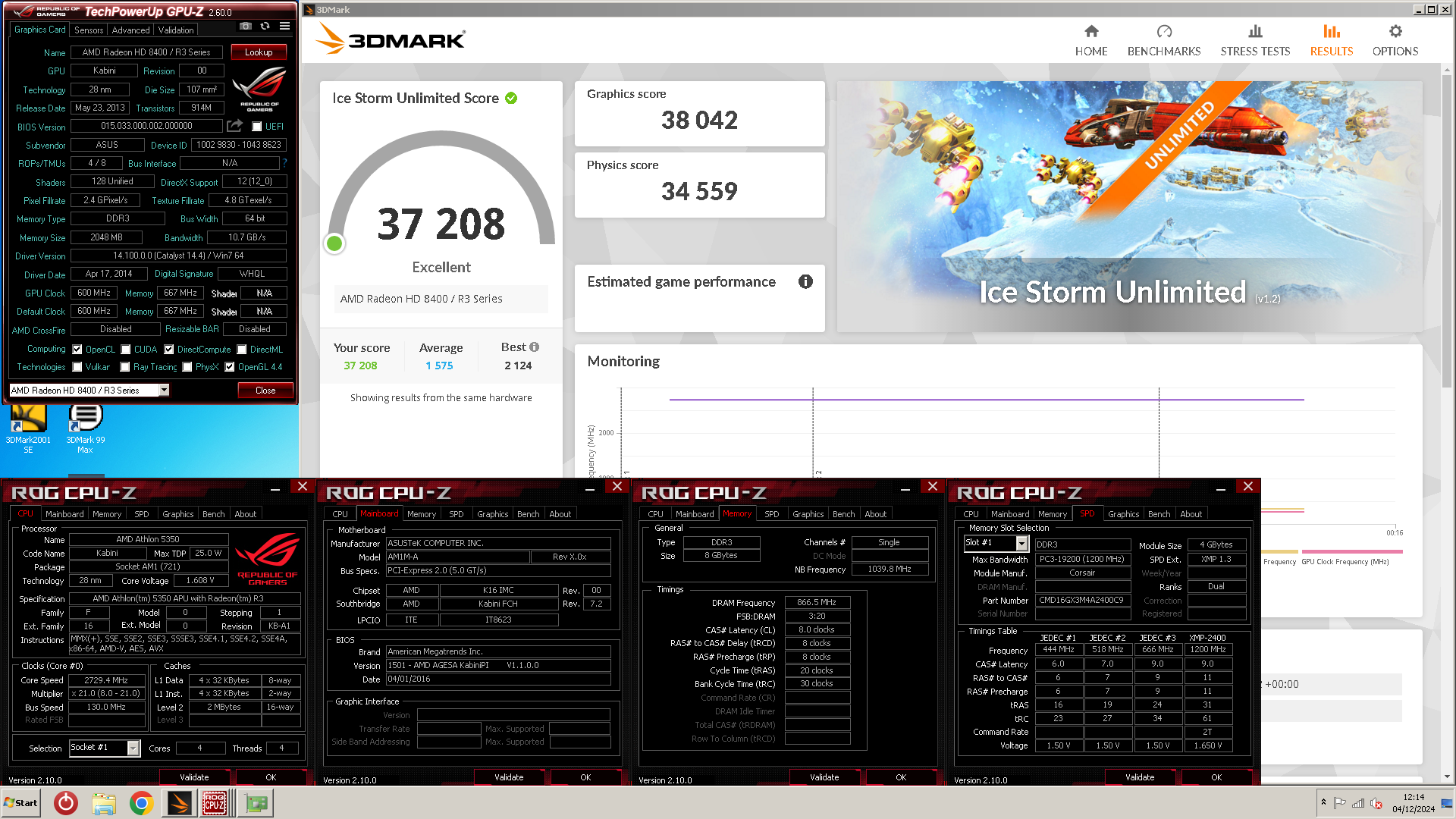Expand hidden system tray icons
Image resolution: width=1456 pixels, height=819 pixels.
[x=1323, y=802]
